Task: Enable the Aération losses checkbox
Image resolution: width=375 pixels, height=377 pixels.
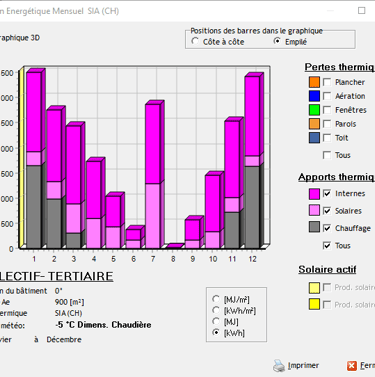Action: click(327, 96)
